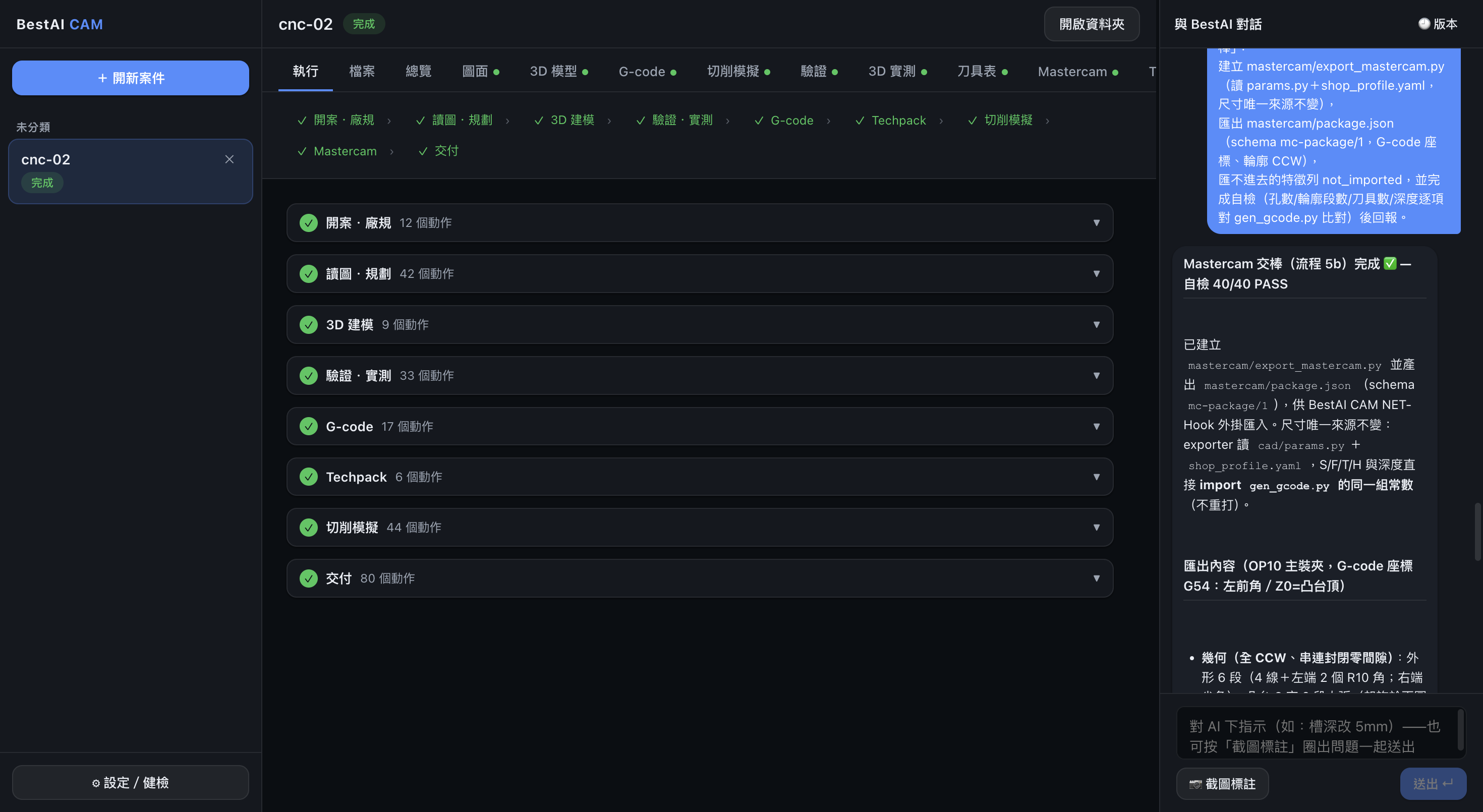
Task: Expand the Techpack section arrow
Action: 1096,477
